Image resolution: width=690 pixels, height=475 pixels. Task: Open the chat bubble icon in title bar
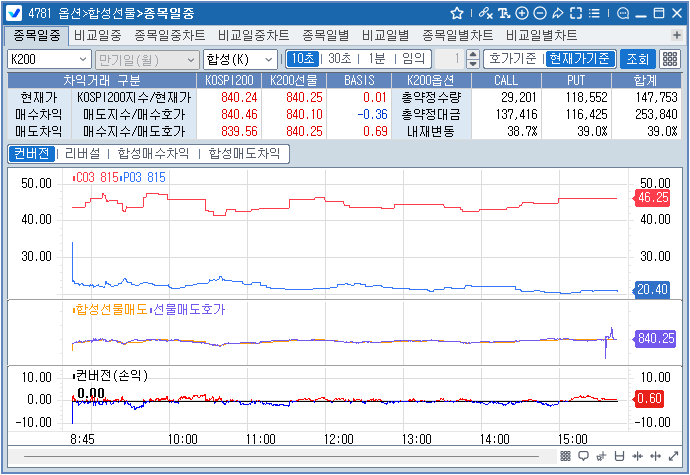[623, 13]
